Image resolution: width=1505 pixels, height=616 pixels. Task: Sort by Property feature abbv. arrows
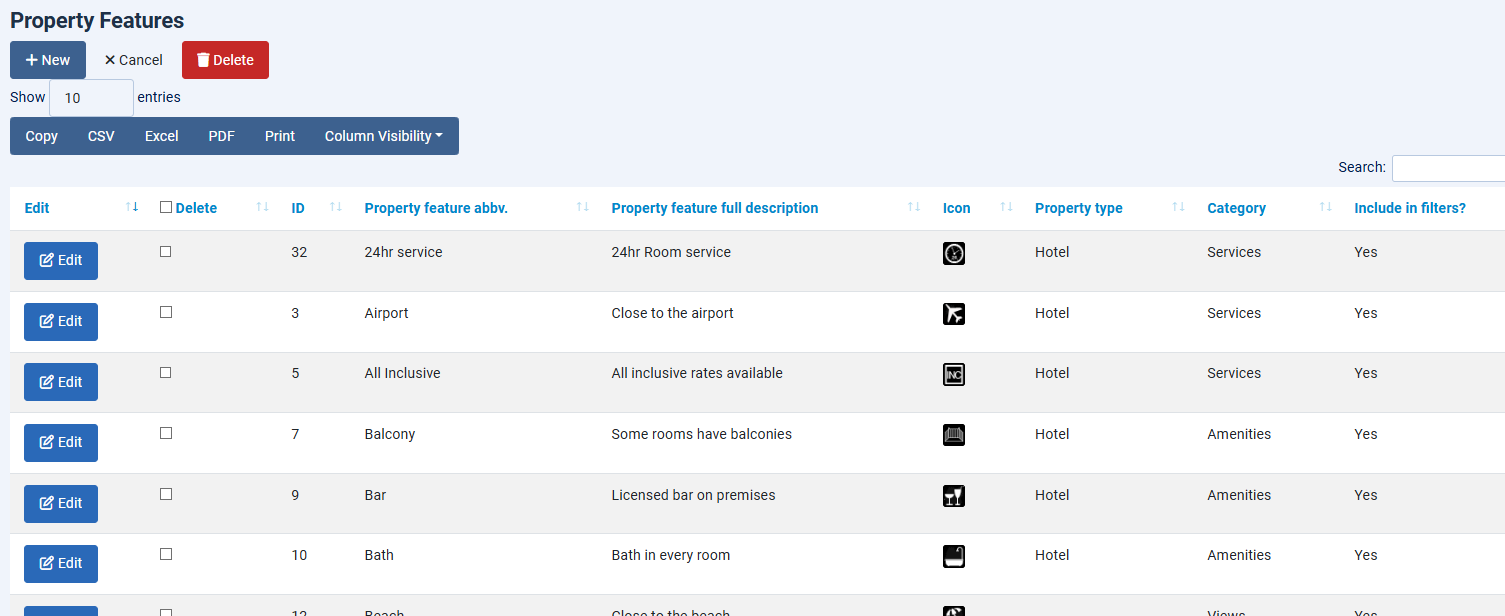pos(583,207)
